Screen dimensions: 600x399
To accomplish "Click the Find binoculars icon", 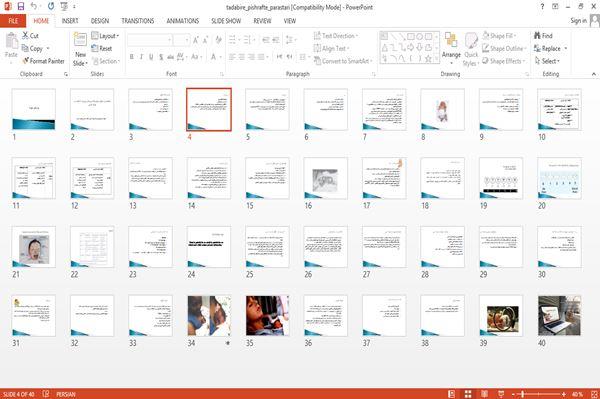I will pos(537,36).
